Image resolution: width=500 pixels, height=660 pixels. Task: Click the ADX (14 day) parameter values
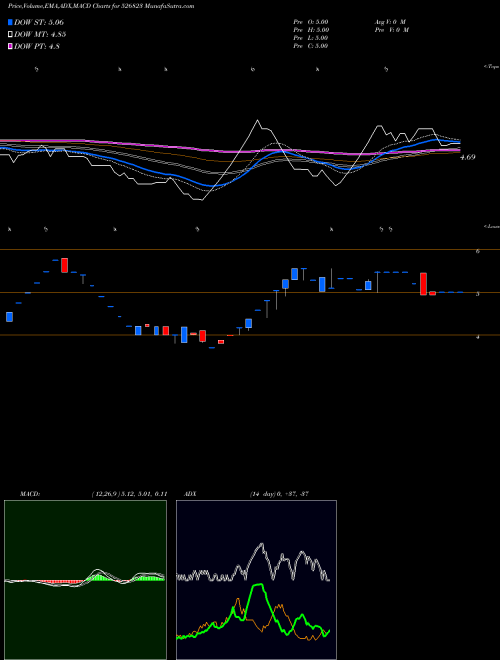point(279,494)
